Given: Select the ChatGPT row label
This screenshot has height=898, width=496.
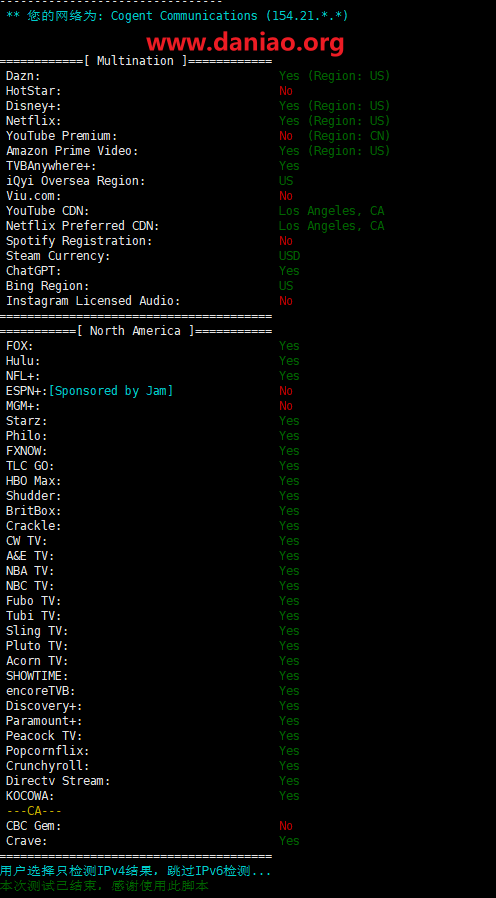Looking at the screenshot, I should (33, 271).
